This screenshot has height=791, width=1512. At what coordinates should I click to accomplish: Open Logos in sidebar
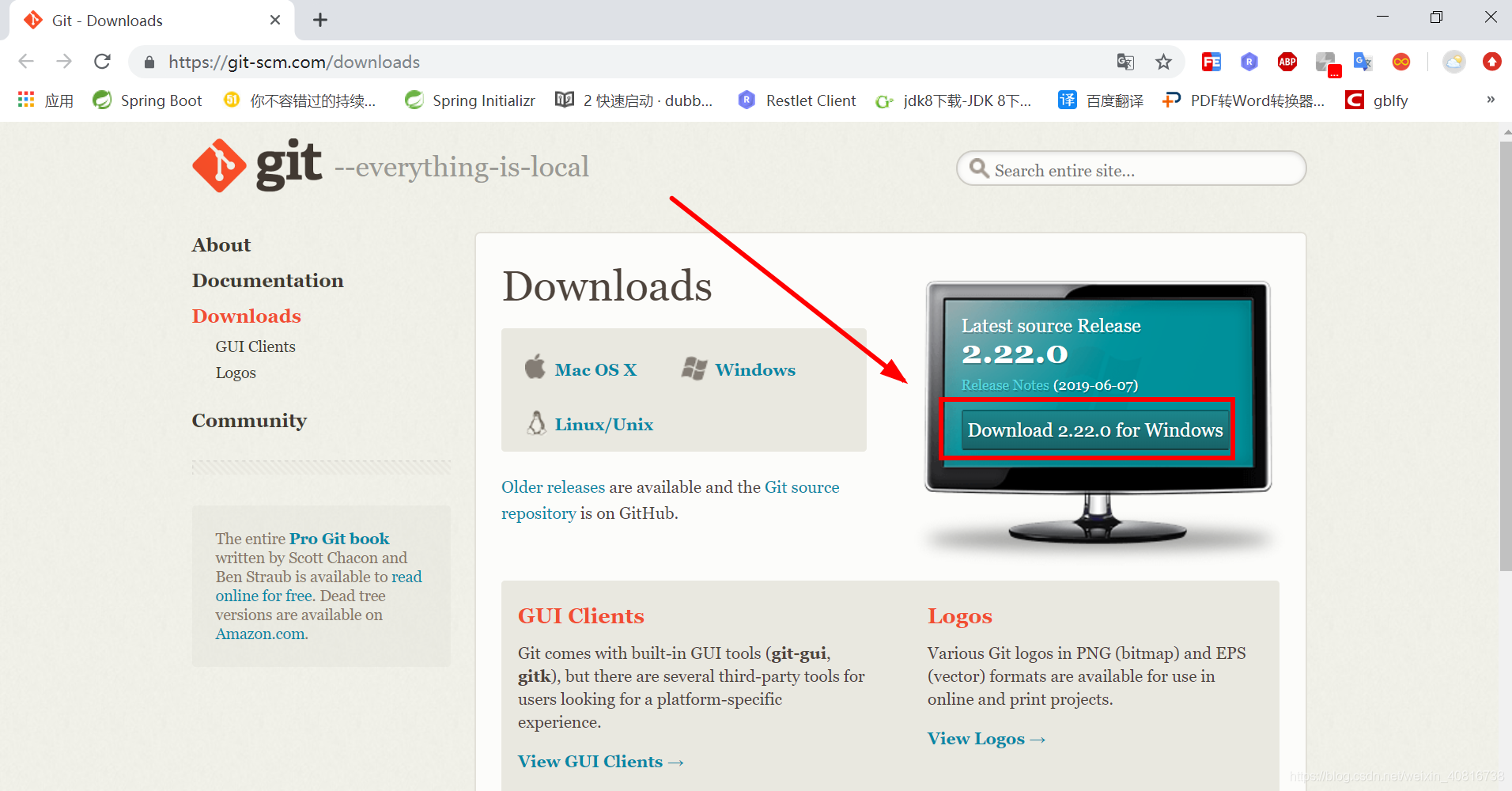tap(236, 373)
